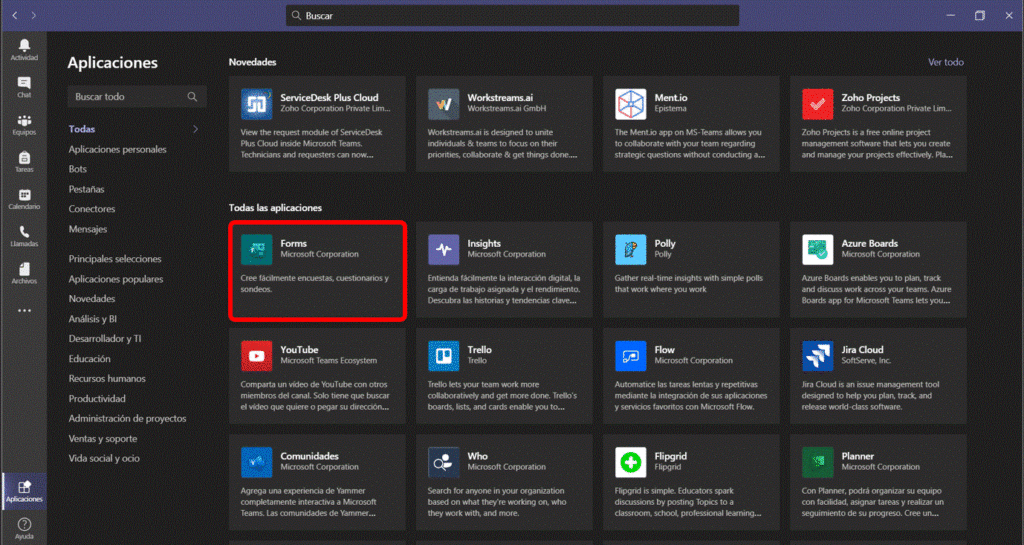Screen dimensions: 1024x545
Task: Open the Calendario sidebar icon
Action: click(x=24, y=199)
